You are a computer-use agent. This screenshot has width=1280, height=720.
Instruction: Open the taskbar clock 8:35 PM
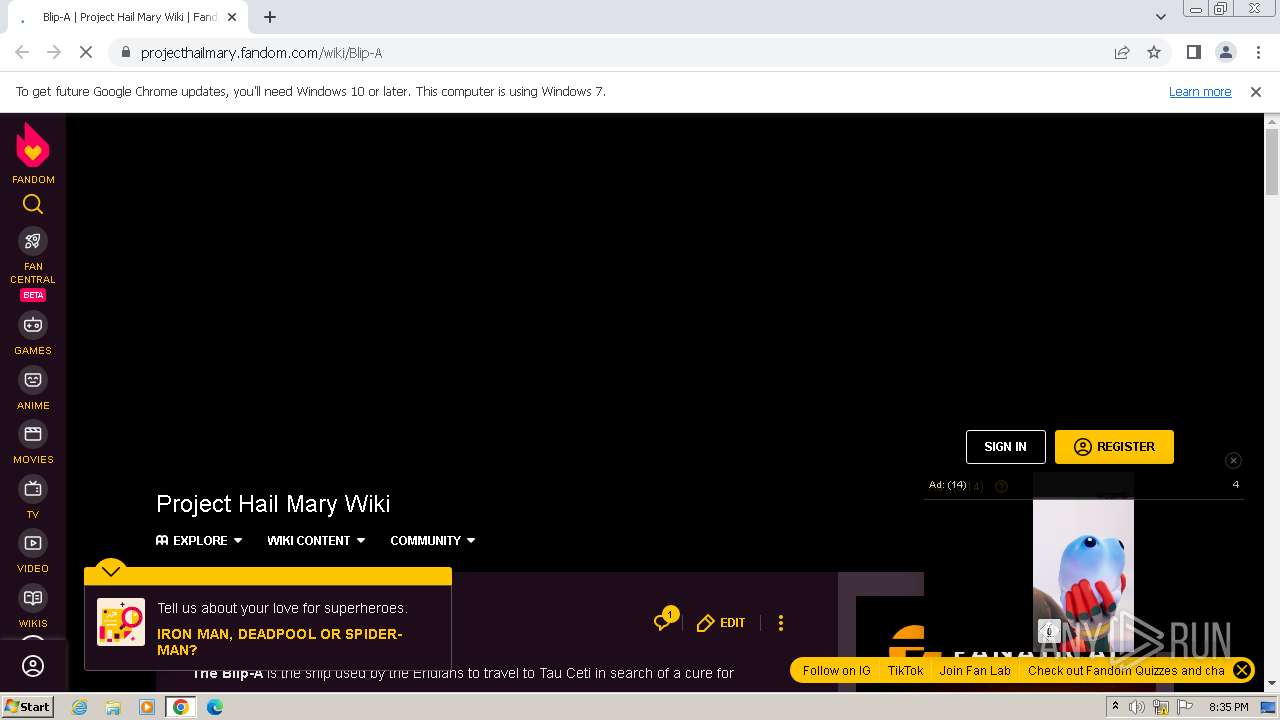click(1228, 707)
